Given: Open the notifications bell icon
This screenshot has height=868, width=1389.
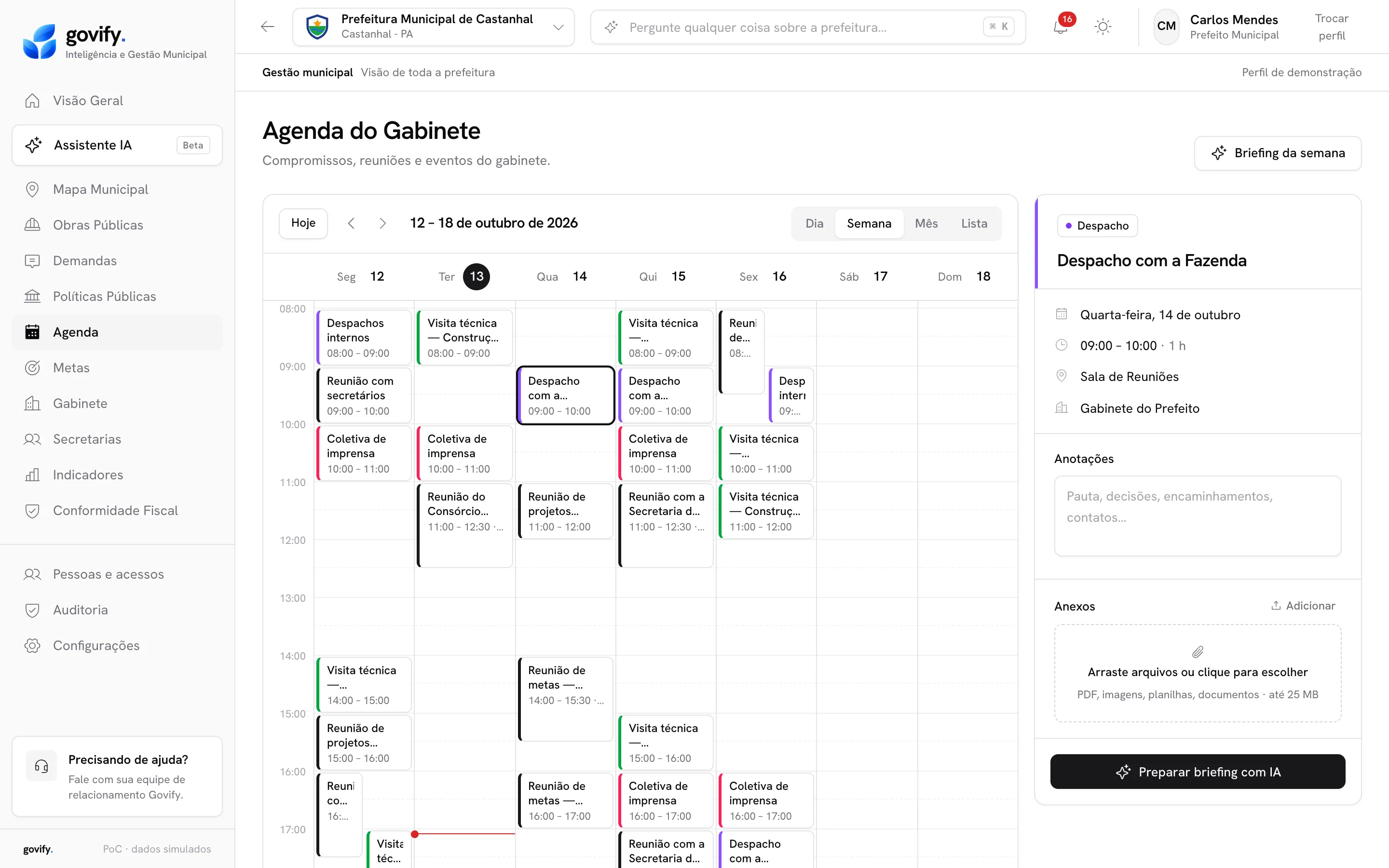Looking at the screenshot, I should click(x=1060, y=27).
